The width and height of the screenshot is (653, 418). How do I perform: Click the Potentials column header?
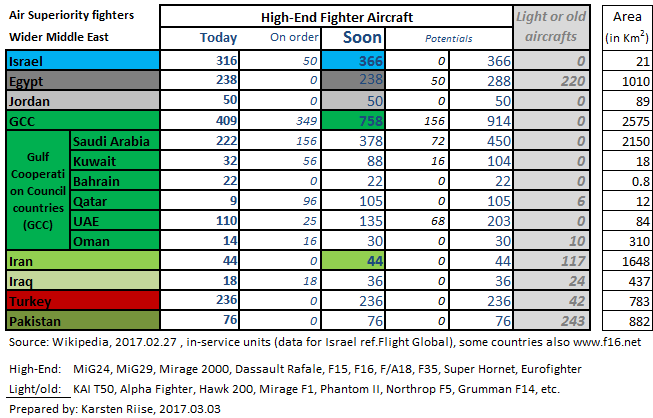[x=449, y=38]
